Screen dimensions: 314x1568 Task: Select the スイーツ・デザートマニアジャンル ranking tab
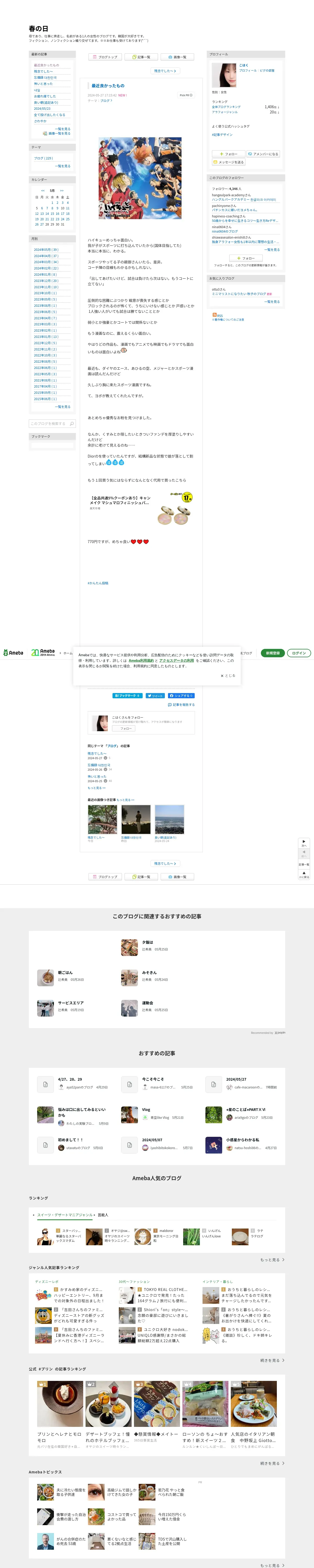[65, 1215]
